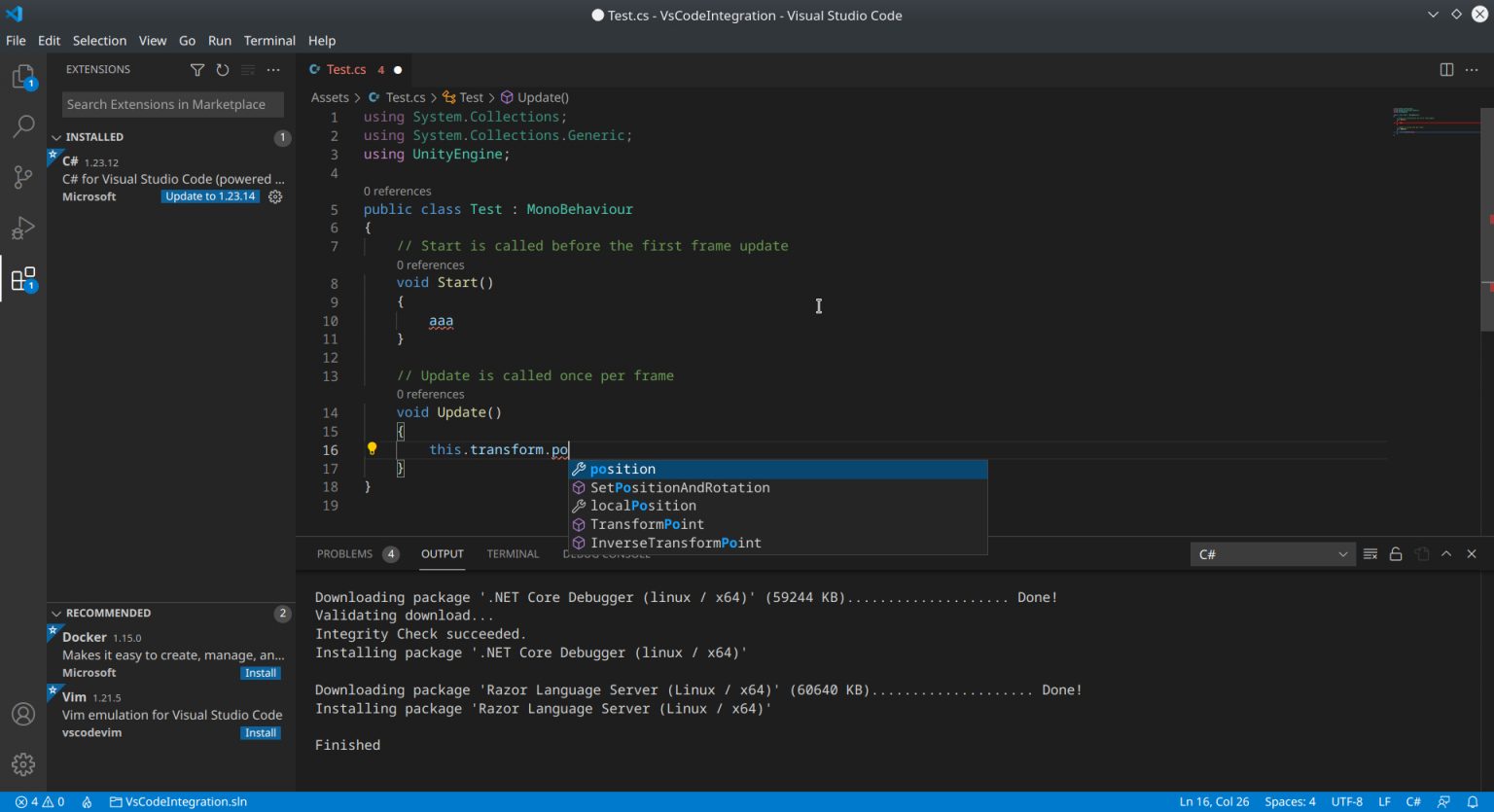Click the lightbulb code action icon

pyautogui.click(x=372, y=449)
